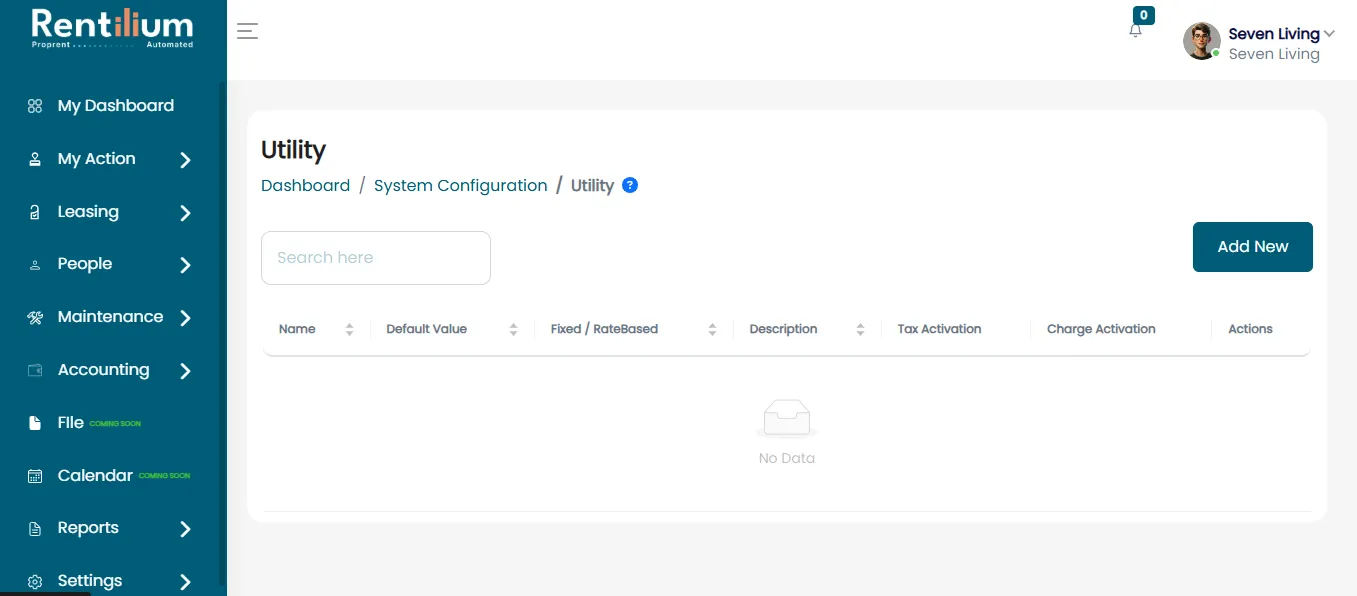Click the My Dashboard grid icon
This screenshot has height=596, width=1357.
[35, 106]
